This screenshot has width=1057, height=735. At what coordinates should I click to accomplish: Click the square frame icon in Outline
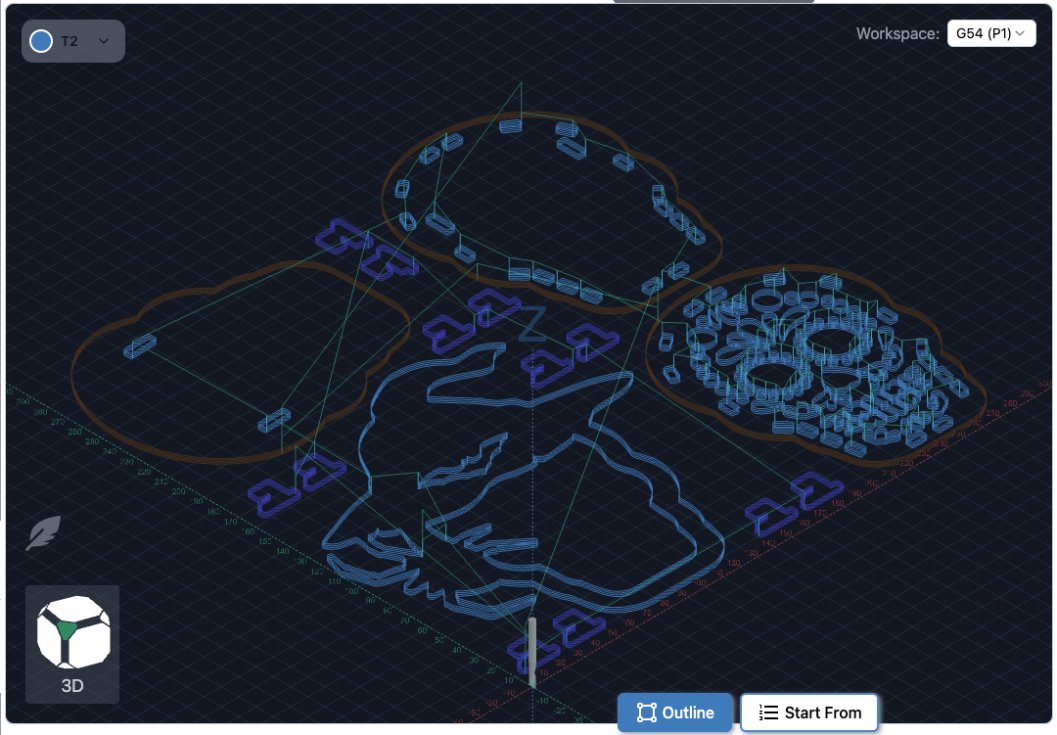(646, 713)
